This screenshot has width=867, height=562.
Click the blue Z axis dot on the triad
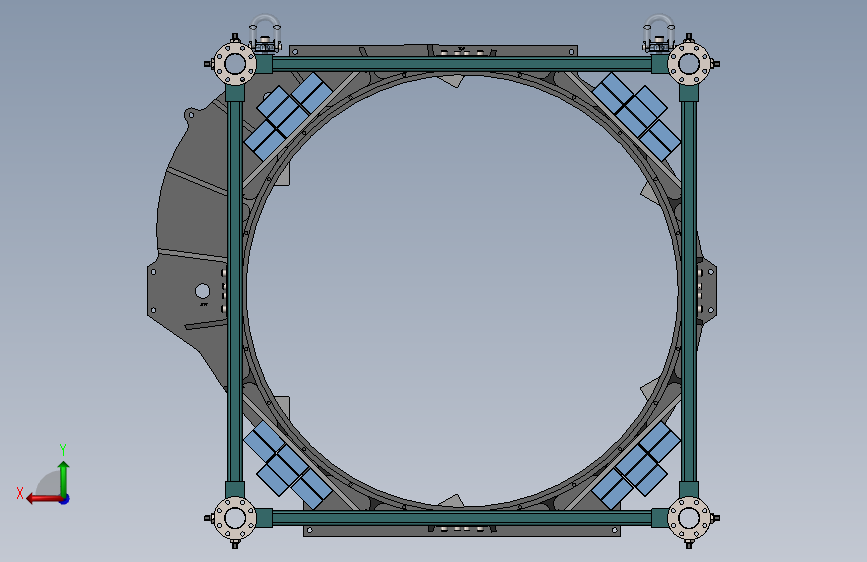click(65, 499)
